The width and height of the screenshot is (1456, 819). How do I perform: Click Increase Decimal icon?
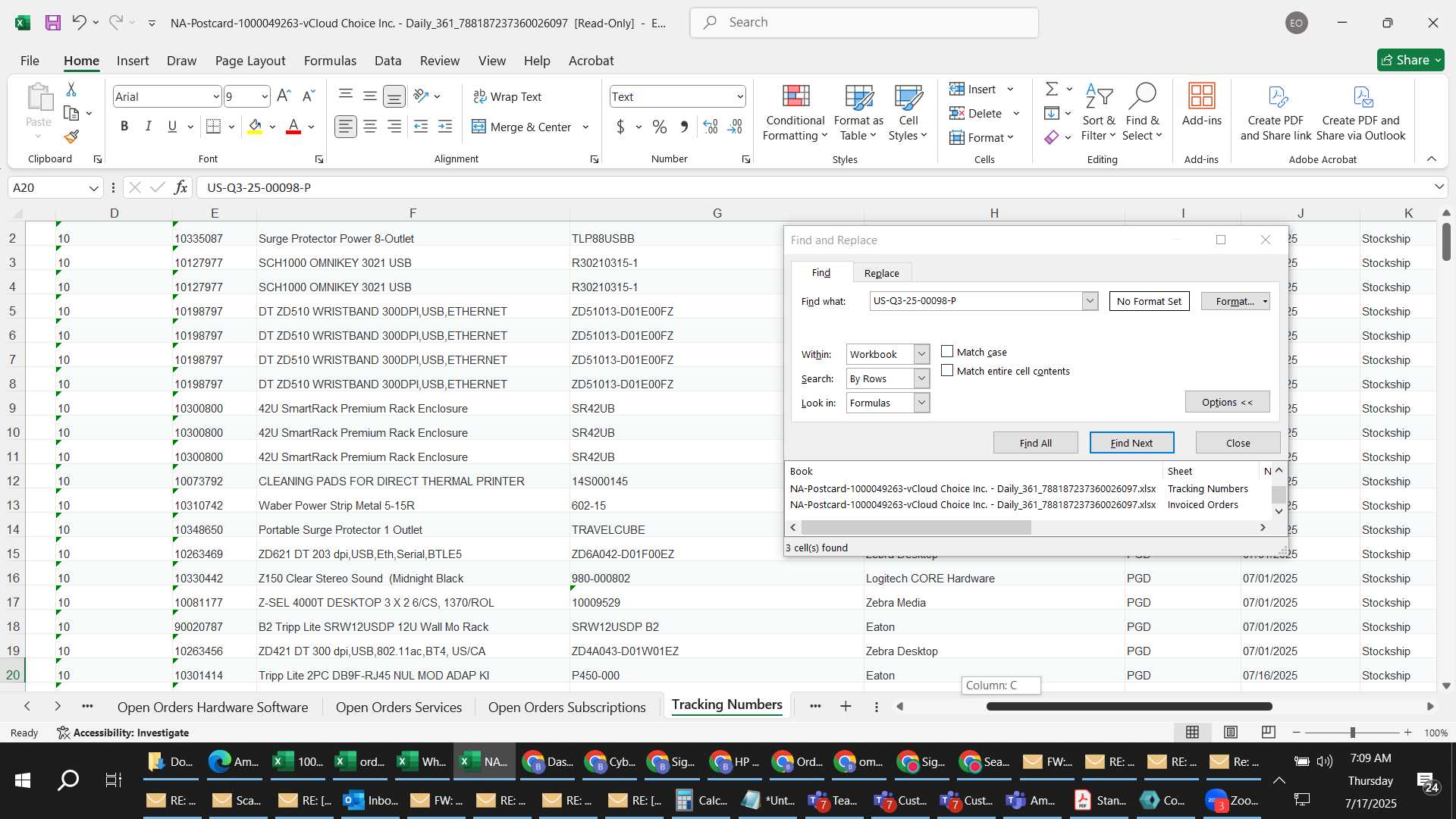[x=711, y=127]
